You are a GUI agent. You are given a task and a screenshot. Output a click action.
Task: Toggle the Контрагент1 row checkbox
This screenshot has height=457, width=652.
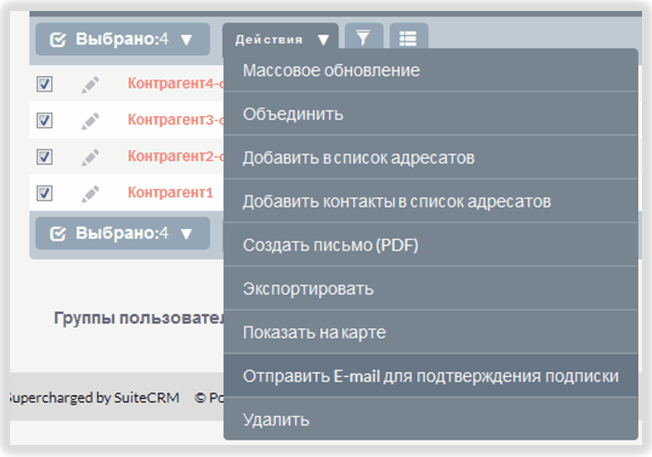(x=44, y=193)
